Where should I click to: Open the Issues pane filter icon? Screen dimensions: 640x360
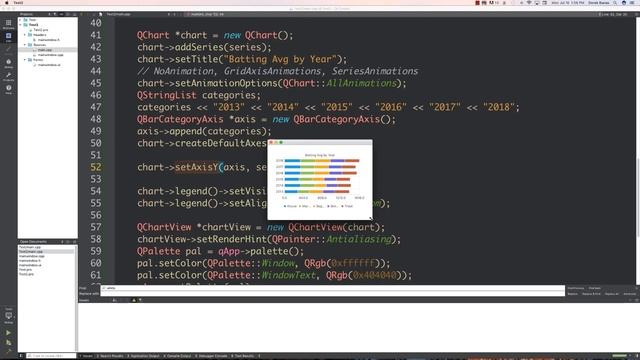click(140, 300)
